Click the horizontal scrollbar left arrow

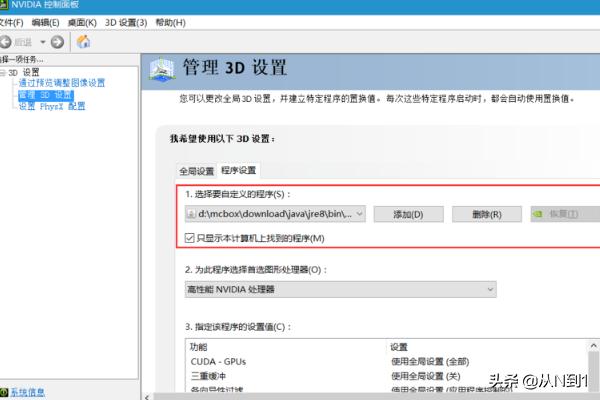coord(147,397)
